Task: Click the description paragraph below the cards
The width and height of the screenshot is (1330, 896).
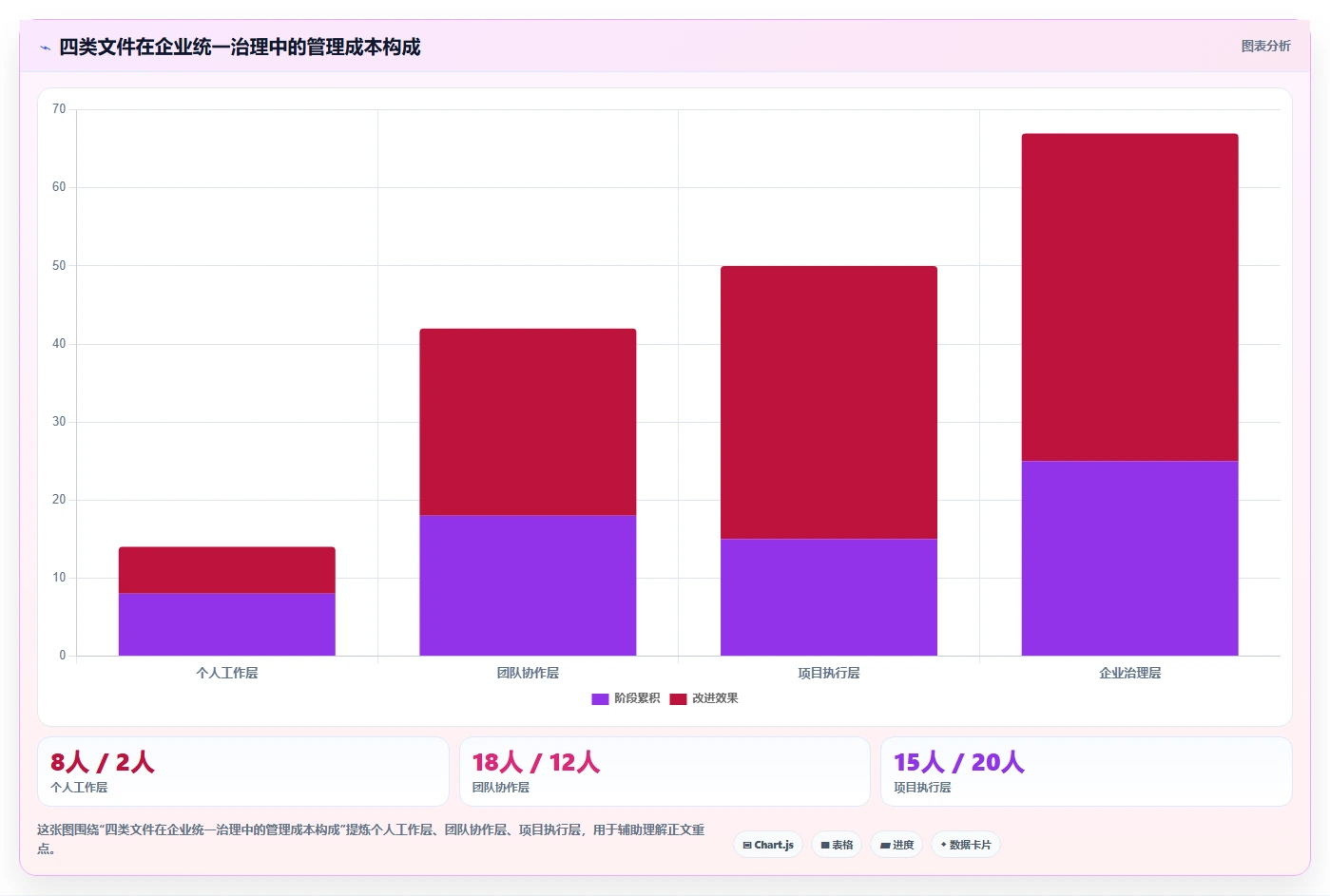Action: point(371,839)
